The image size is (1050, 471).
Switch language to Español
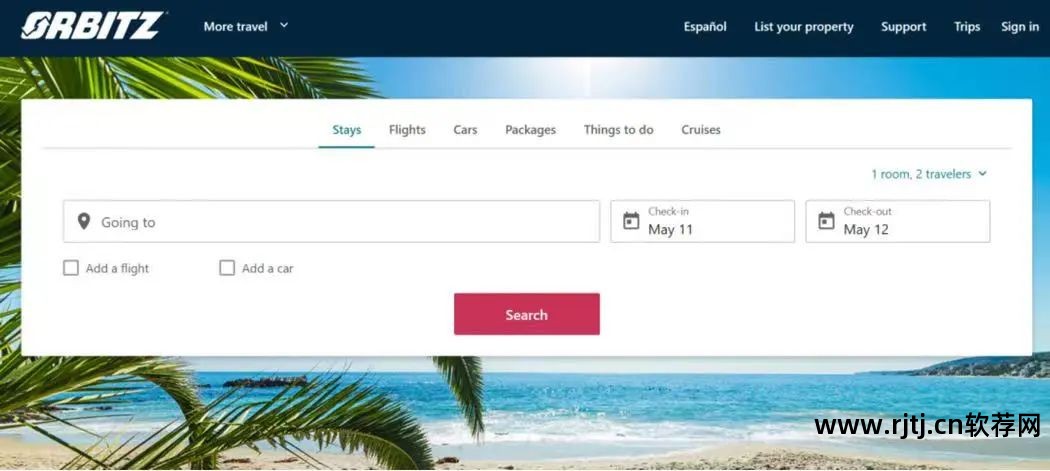pyautogui.click(x=705, y=27)
